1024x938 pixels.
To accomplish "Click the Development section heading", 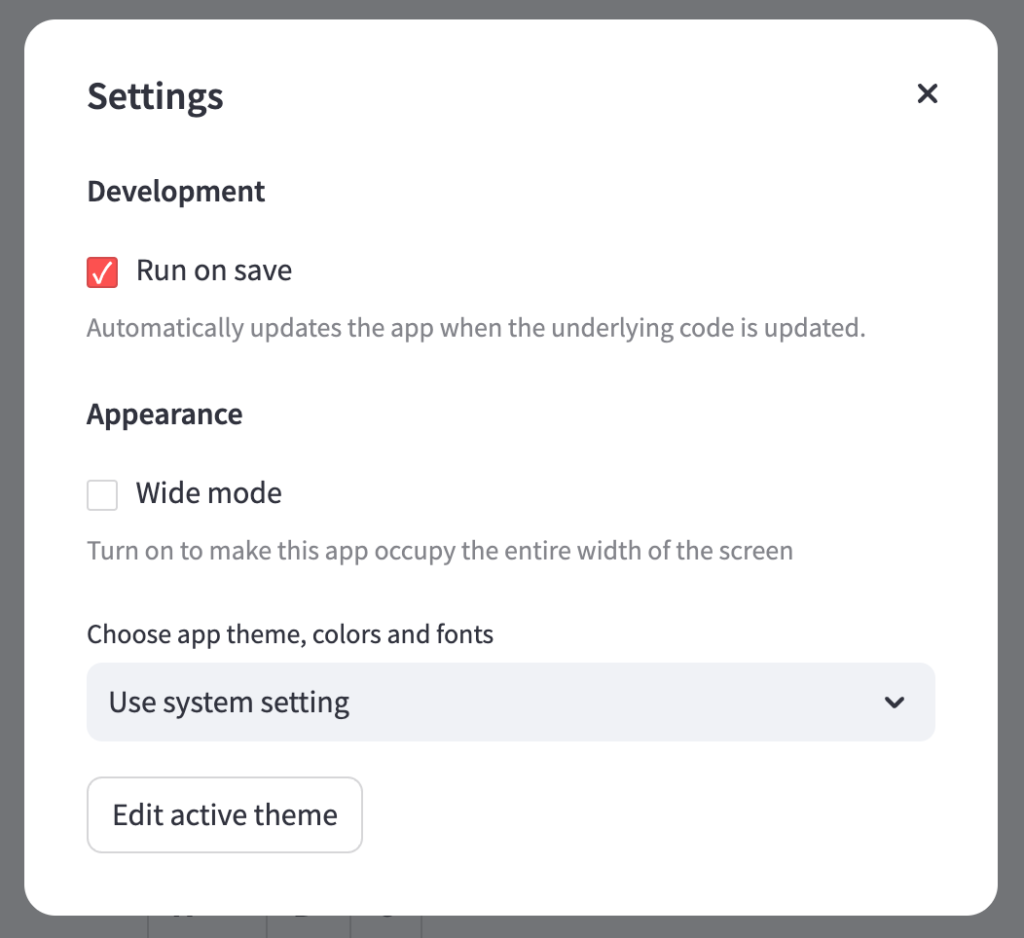I will [176, 191].
